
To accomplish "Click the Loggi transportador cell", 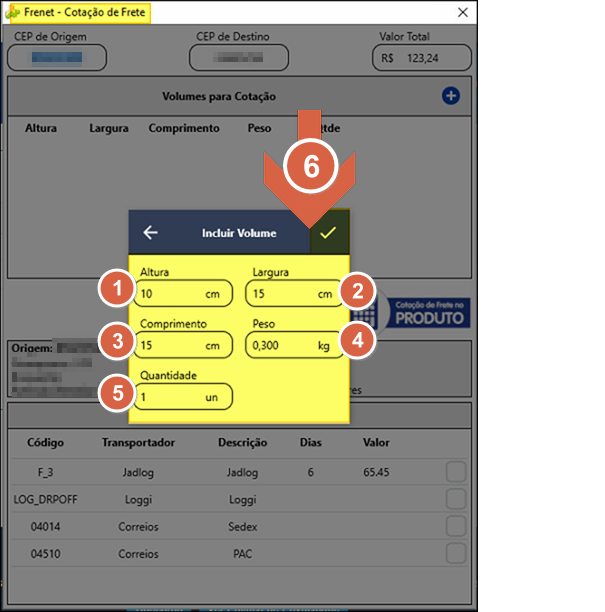I will click(138, 500).
